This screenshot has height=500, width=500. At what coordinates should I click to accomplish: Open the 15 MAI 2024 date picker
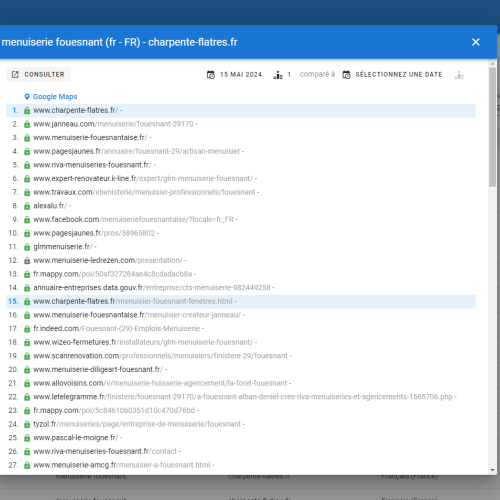point(235,74)
